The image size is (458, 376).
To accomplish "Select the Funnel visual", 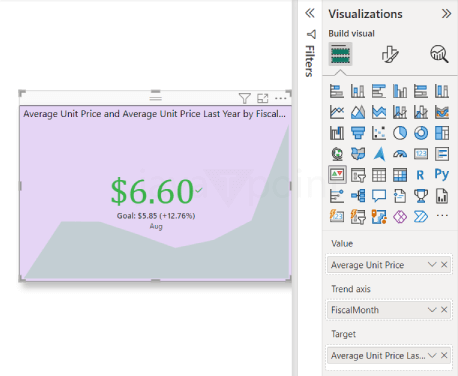I will pyautogui.click(x=358, y=133).
